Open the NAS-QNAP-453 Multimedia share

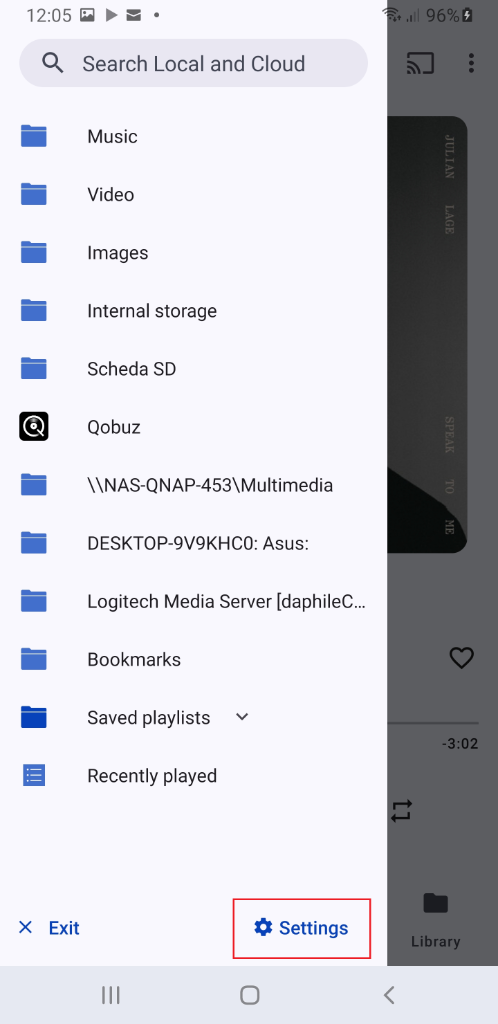click(193, 485)
